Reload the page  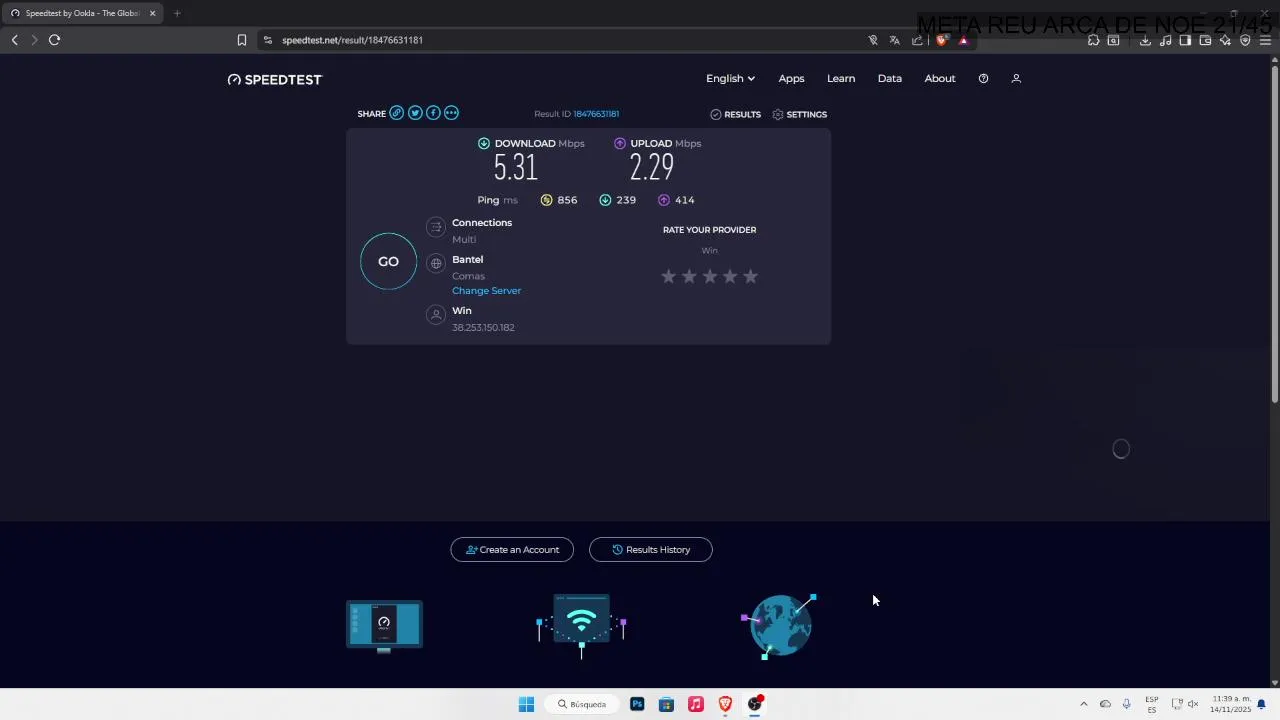point(54,40)
